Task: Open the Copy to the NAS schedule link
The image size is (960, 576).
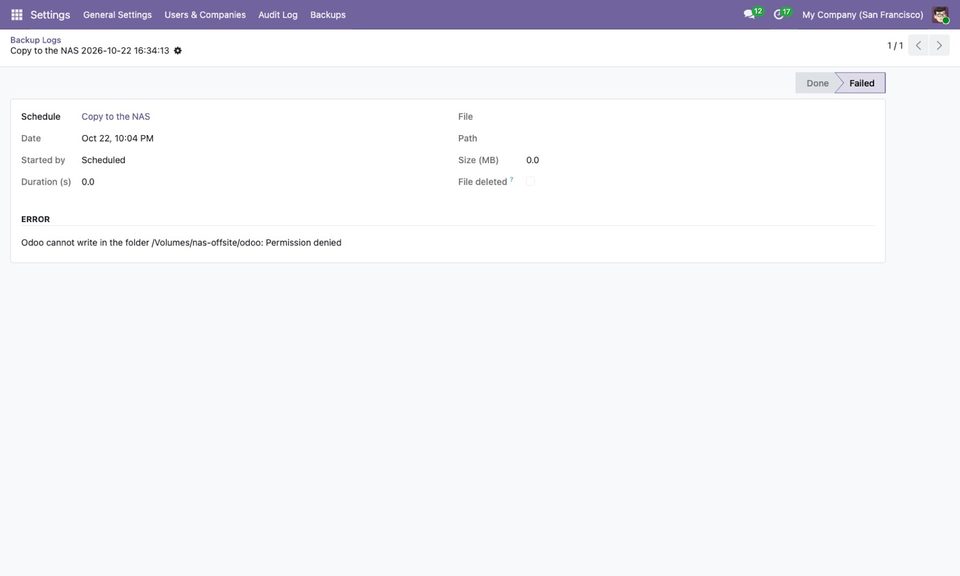Action: pyautogui.click(x=116, y=116)
